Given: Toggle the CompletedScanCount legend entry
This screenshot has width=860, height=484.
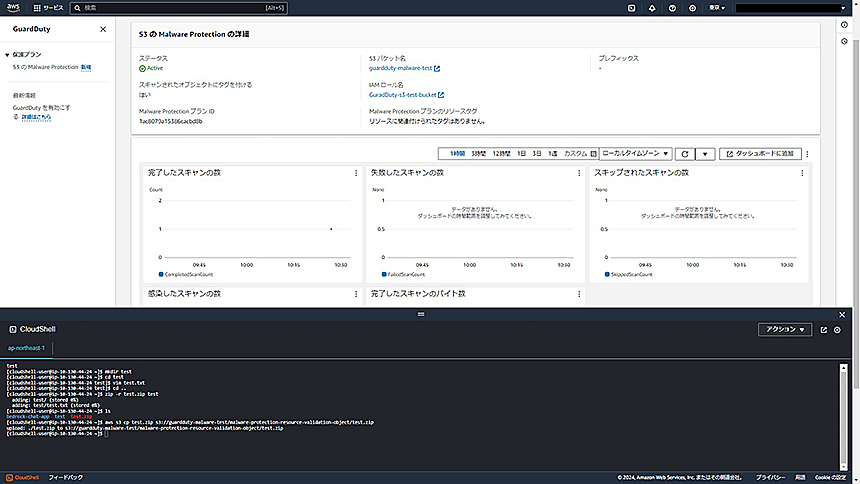Looking at the screenshot, I should 186,274.
